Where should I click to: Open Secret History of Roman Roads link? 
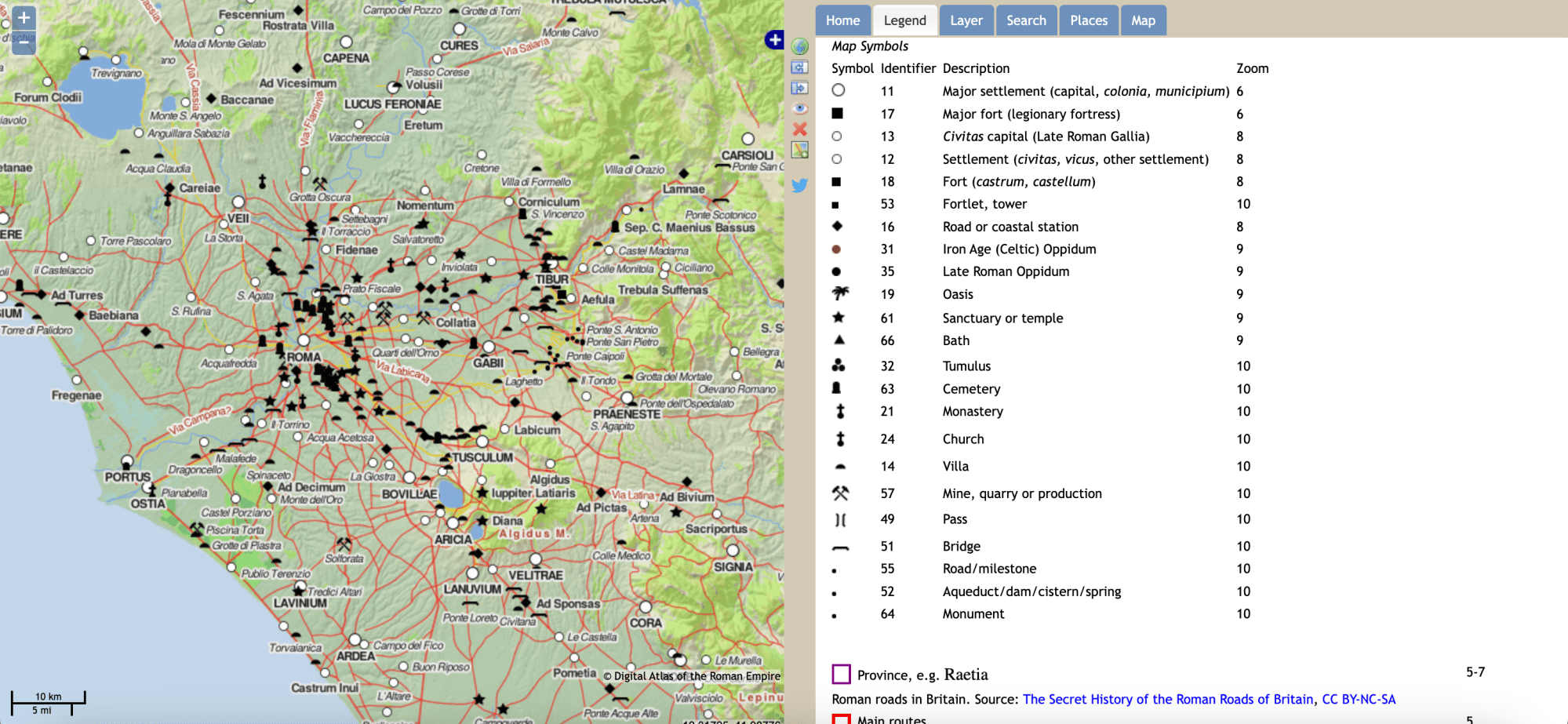(x=1168, y=699)
